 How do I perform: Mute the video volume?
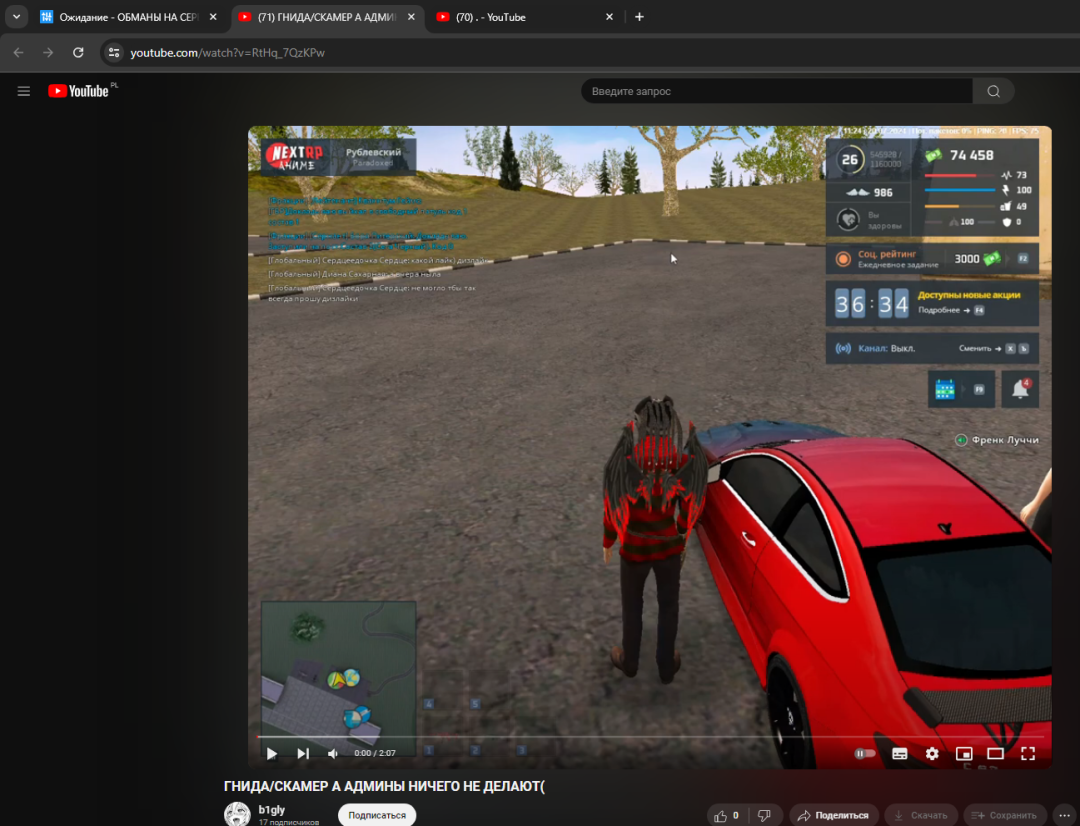(x=333, y=753)
